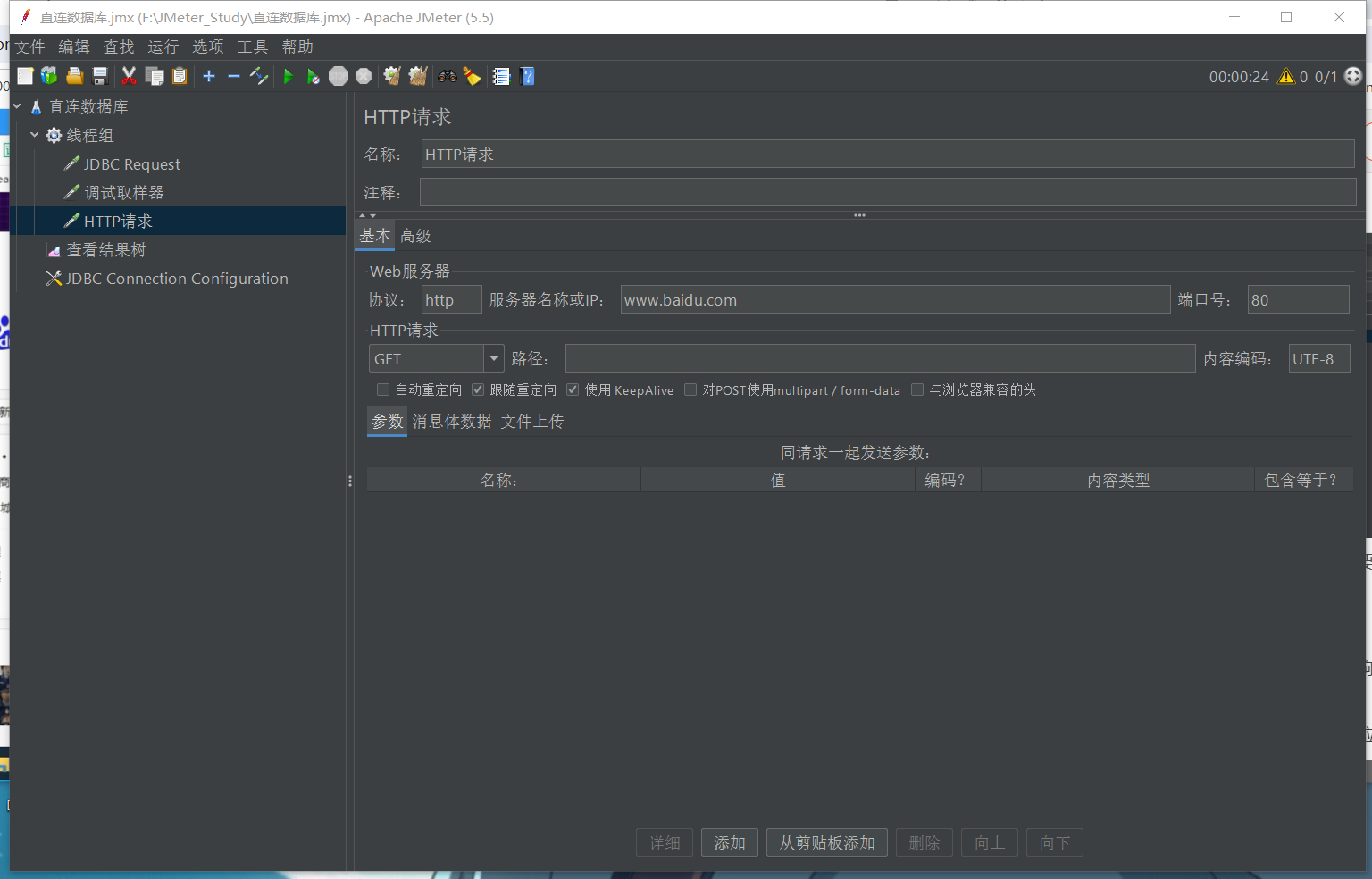This screenshot has height=879, width=1372.
Task: Collapse all tree nodes with minus icon
Action: coord(234,77)
